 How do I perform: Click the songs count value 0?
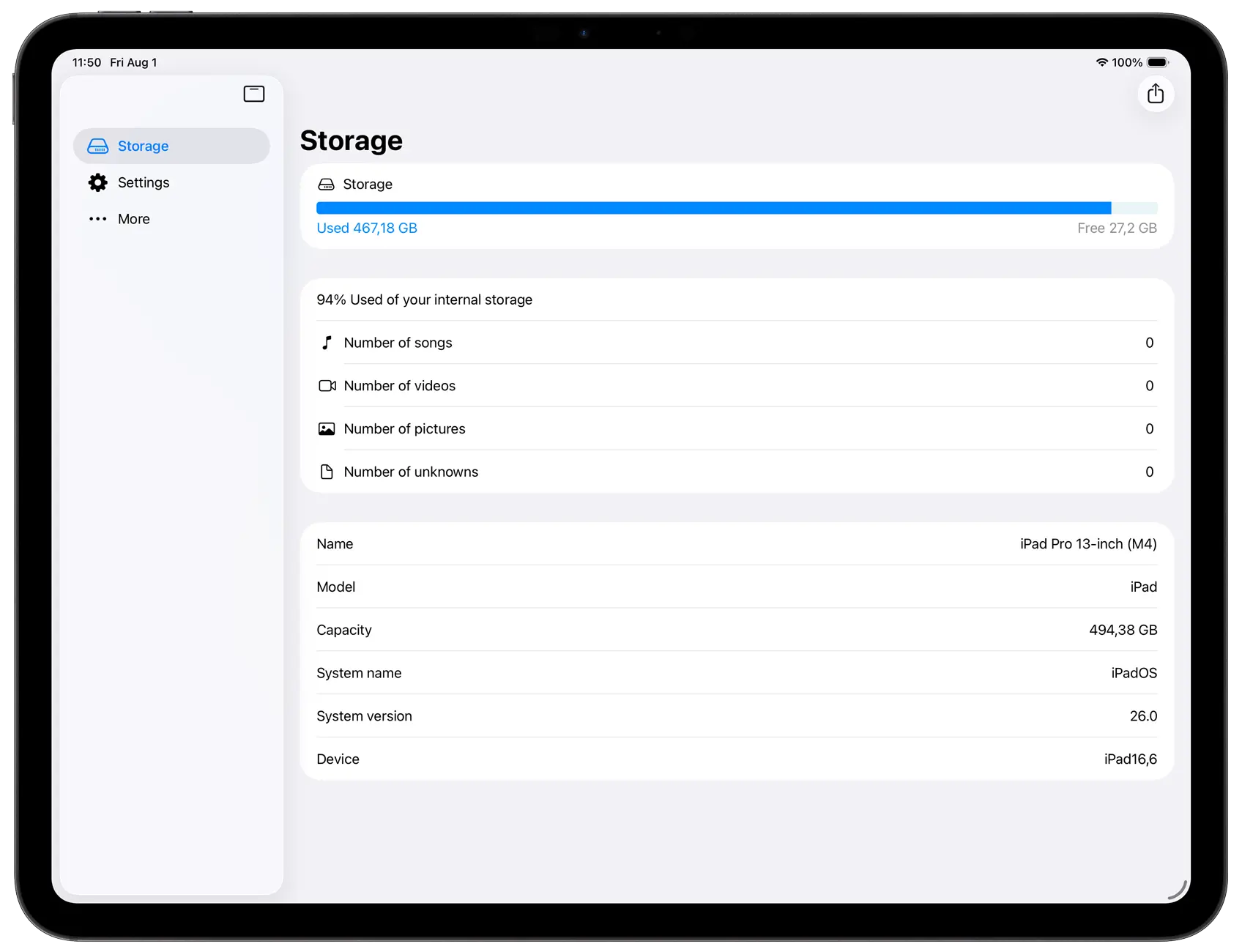[1150, 343]
